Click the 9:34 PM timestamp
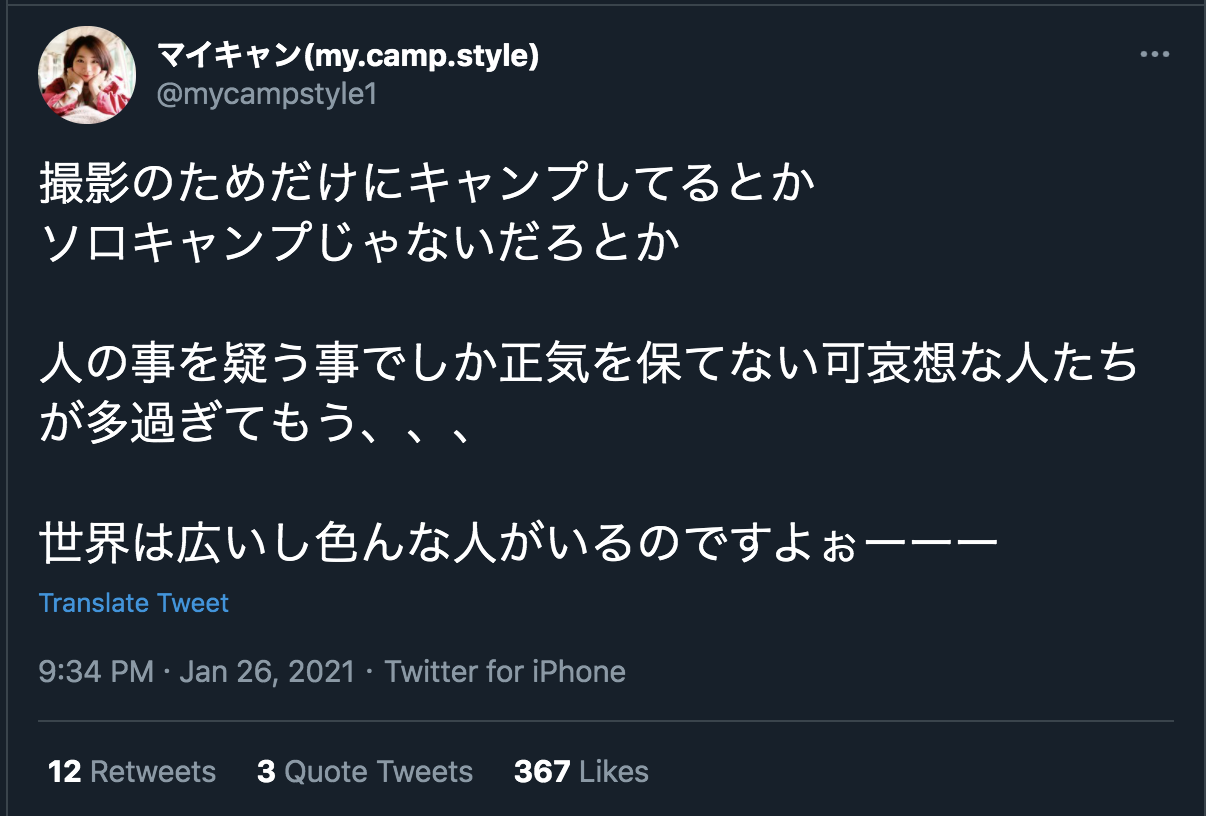1206x816 pixels. pos(96,671)
